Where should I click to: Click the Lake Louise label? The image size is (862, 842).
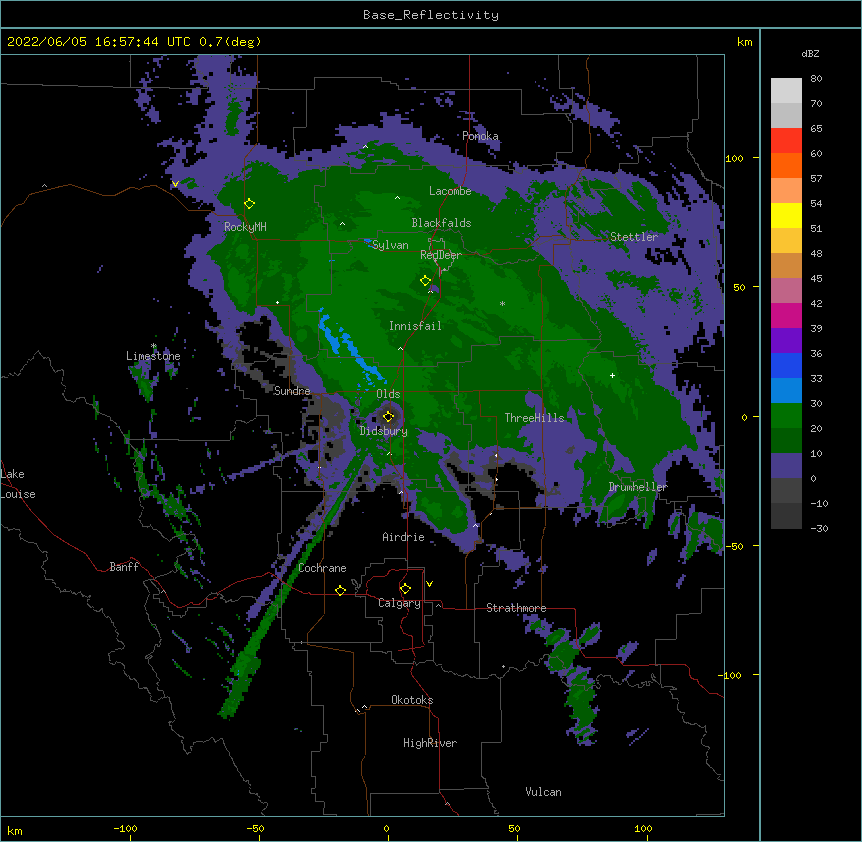click(18, 484)
